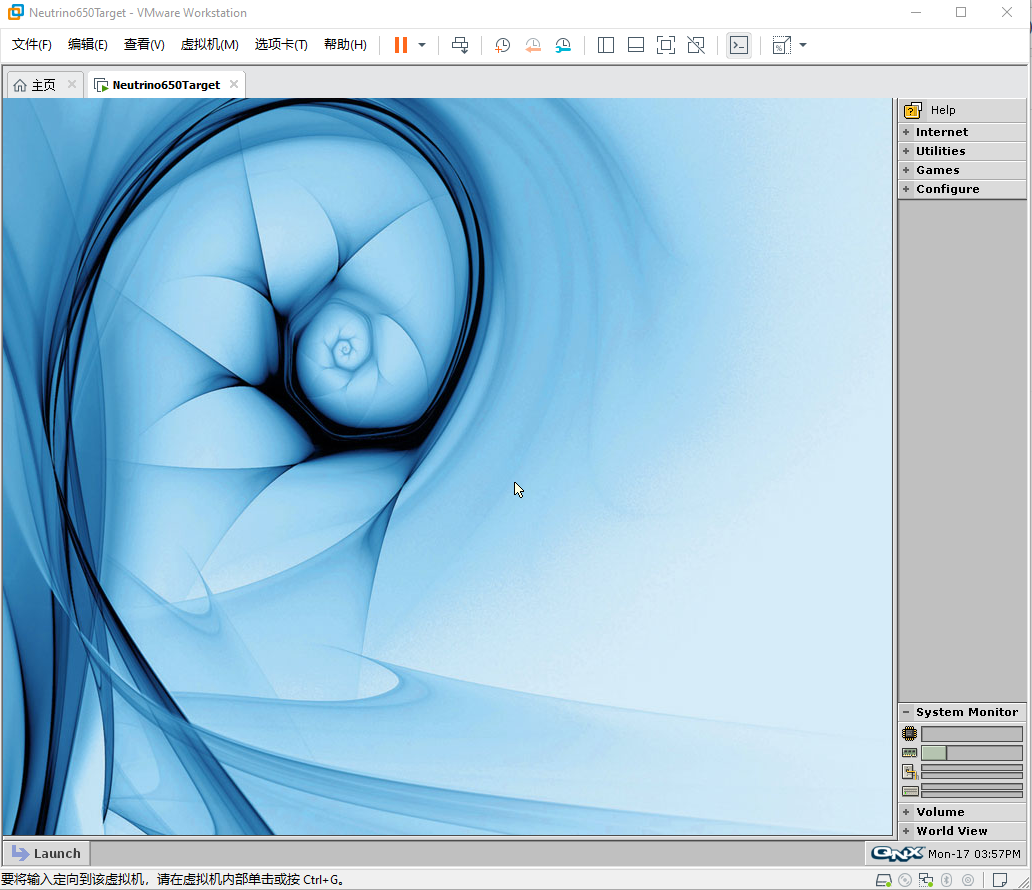Expand the Volume section
1032x890 pixels.
coord(962,812)
